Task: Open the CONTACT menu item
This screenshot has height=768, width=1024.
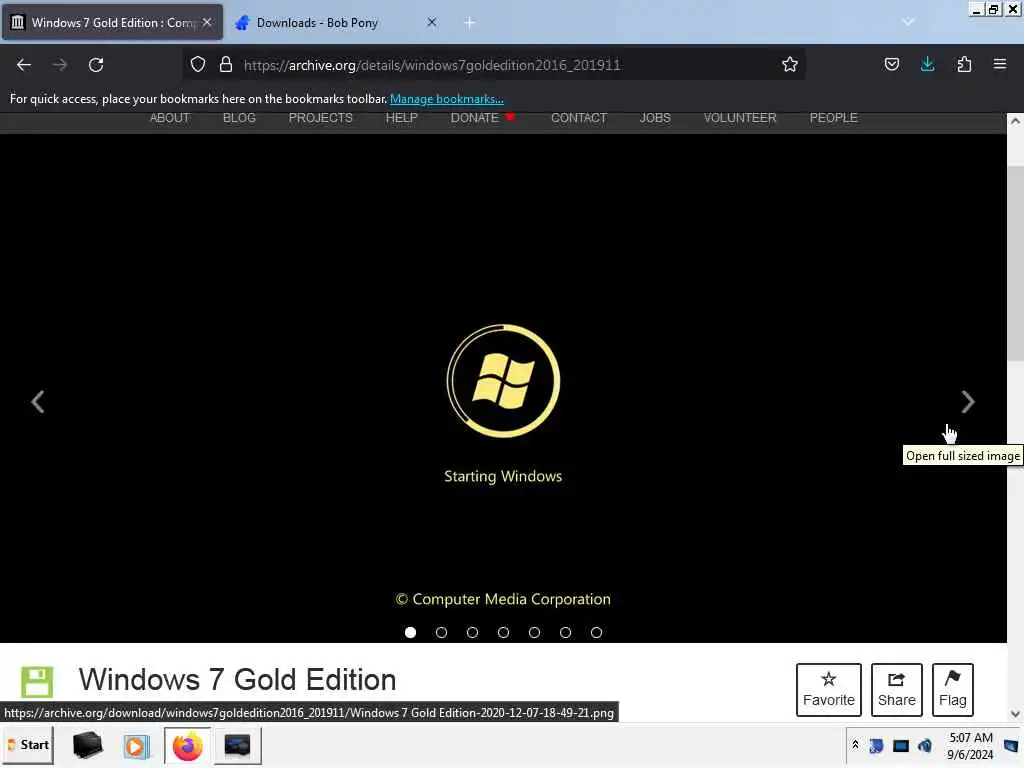Action: (x=579, y=118)
